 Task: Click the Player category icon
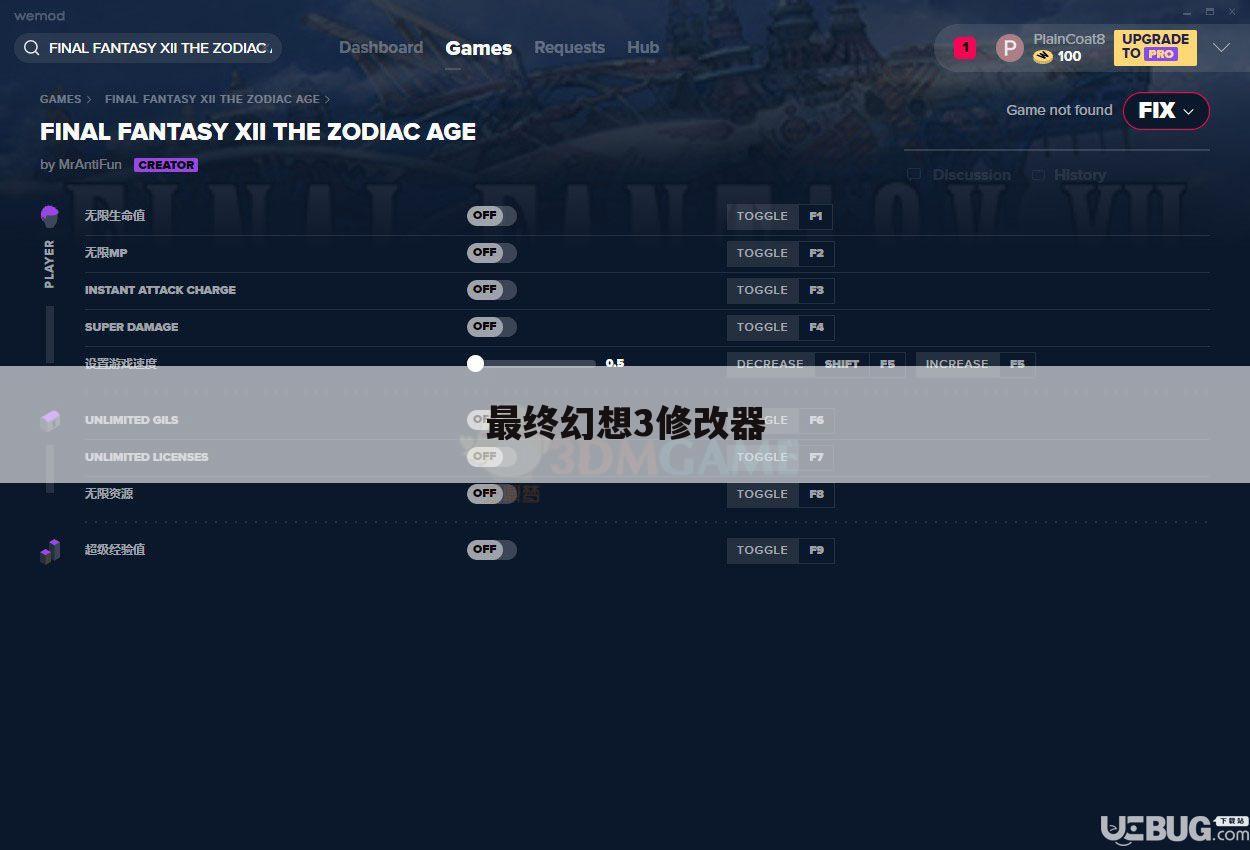pyautogui.click(x=49, y=215)
